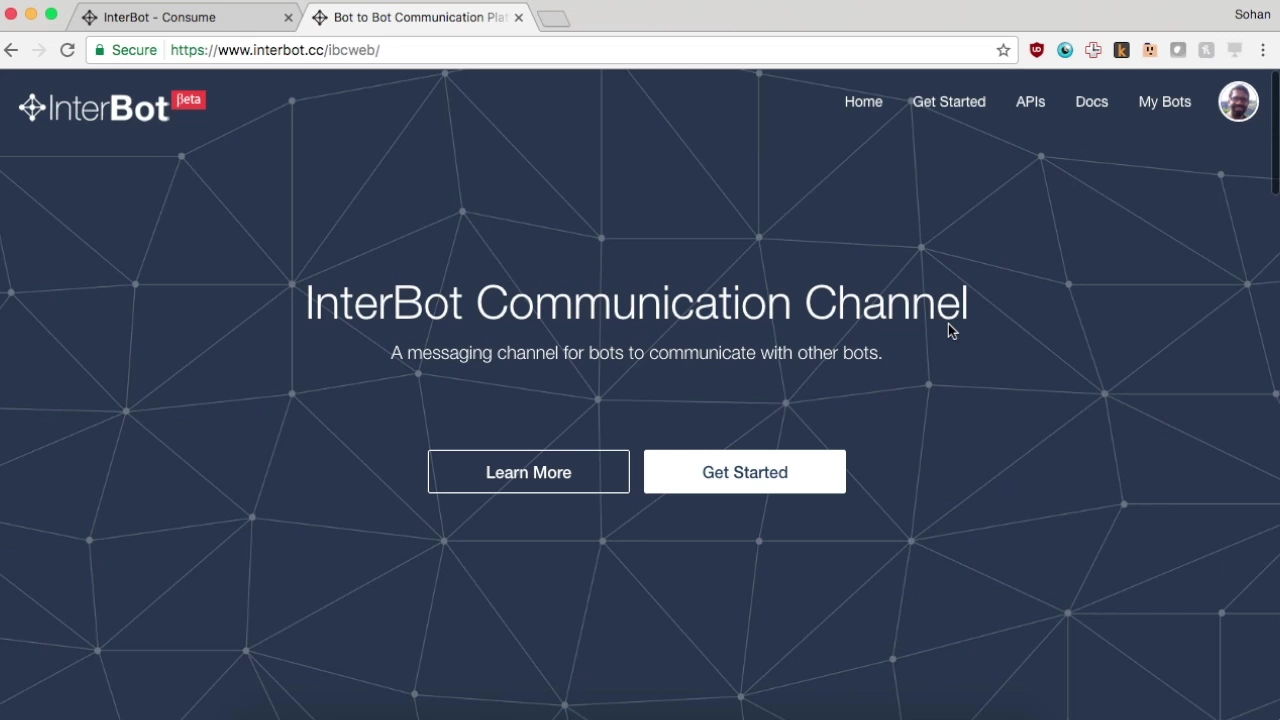This screenshot has width=1280, height=720.
Task: Open My Bots page
Action: [1164, 102]
